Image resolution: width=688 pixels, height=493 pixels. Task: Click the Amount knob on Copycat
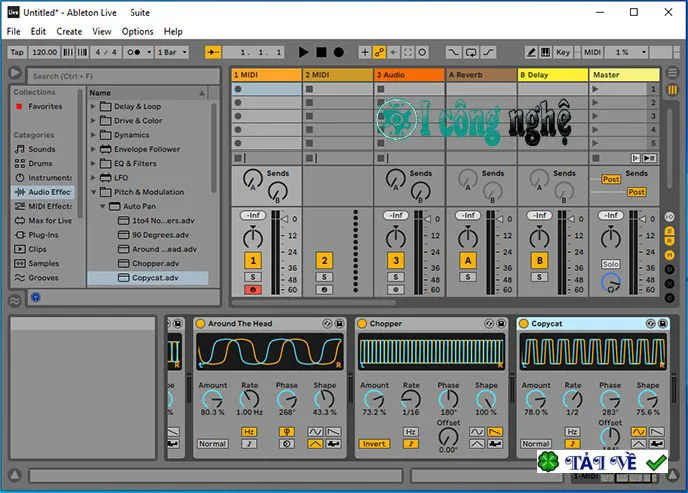536,399
